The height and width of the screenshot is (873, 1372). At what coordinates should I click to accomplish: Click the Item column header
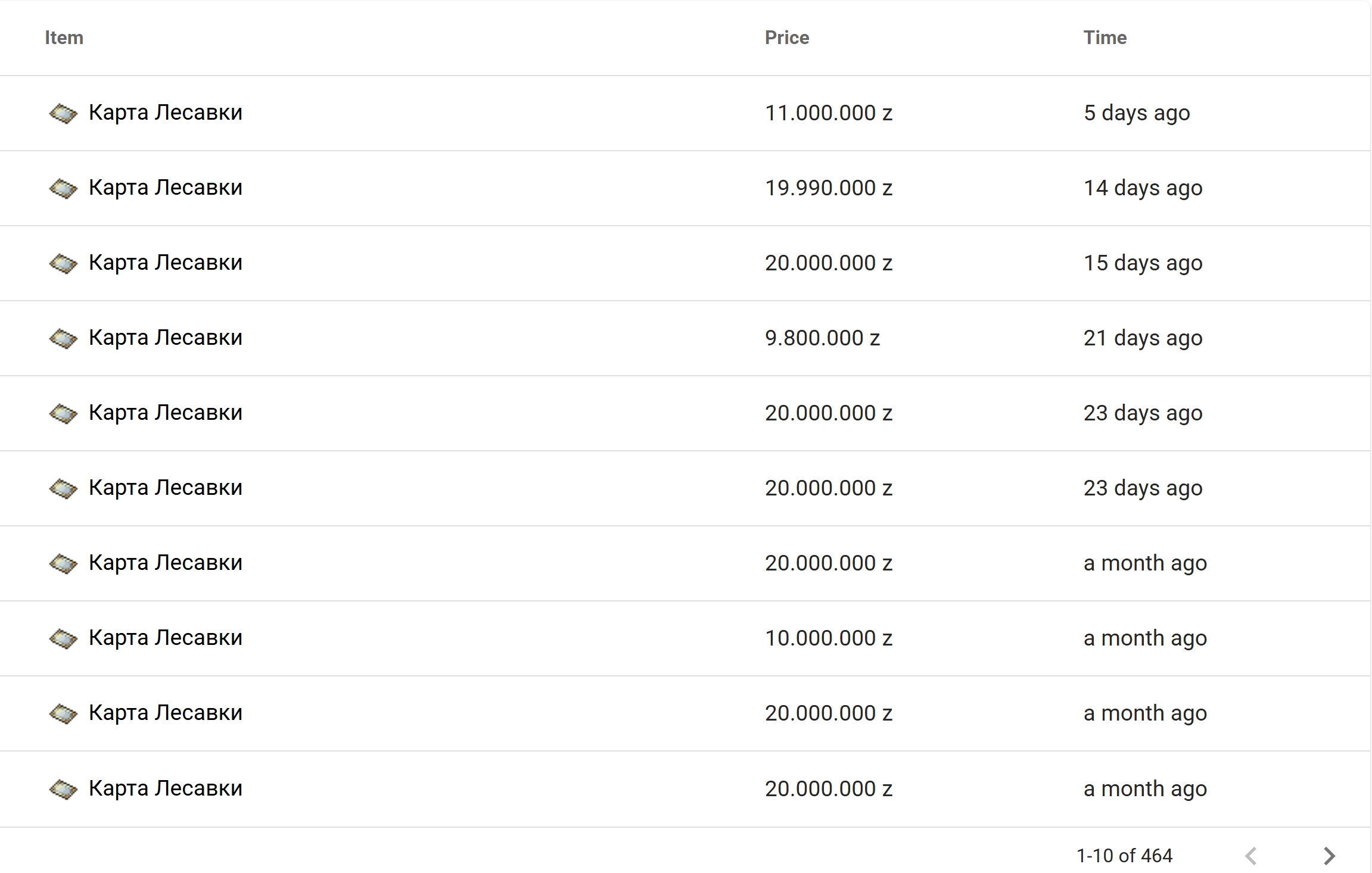64,38
